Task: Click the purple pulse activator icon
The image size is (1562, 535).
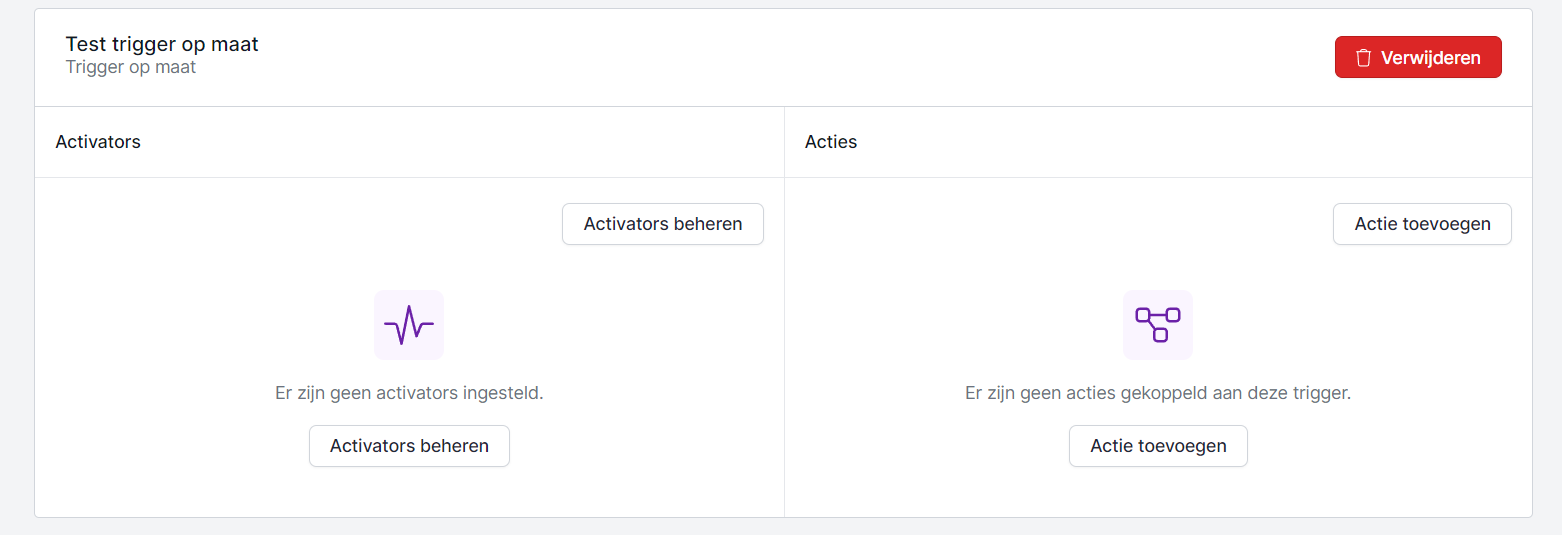Action: (x=409, y=325)
